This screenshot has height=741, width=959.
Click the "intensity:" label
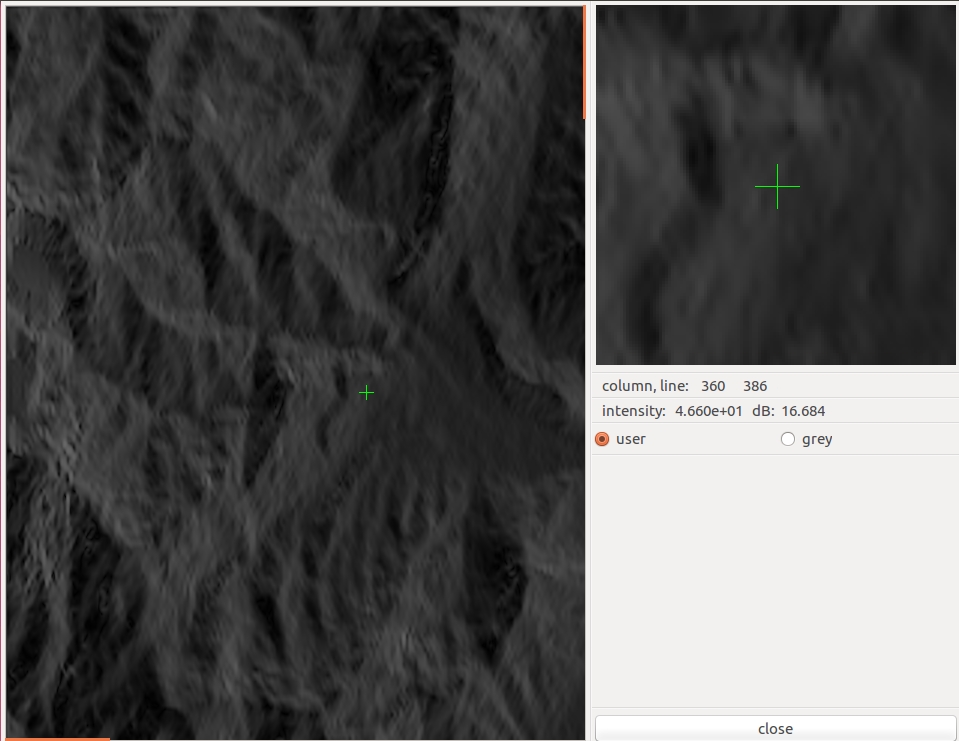pyautogui.click(x=634, y=411)
